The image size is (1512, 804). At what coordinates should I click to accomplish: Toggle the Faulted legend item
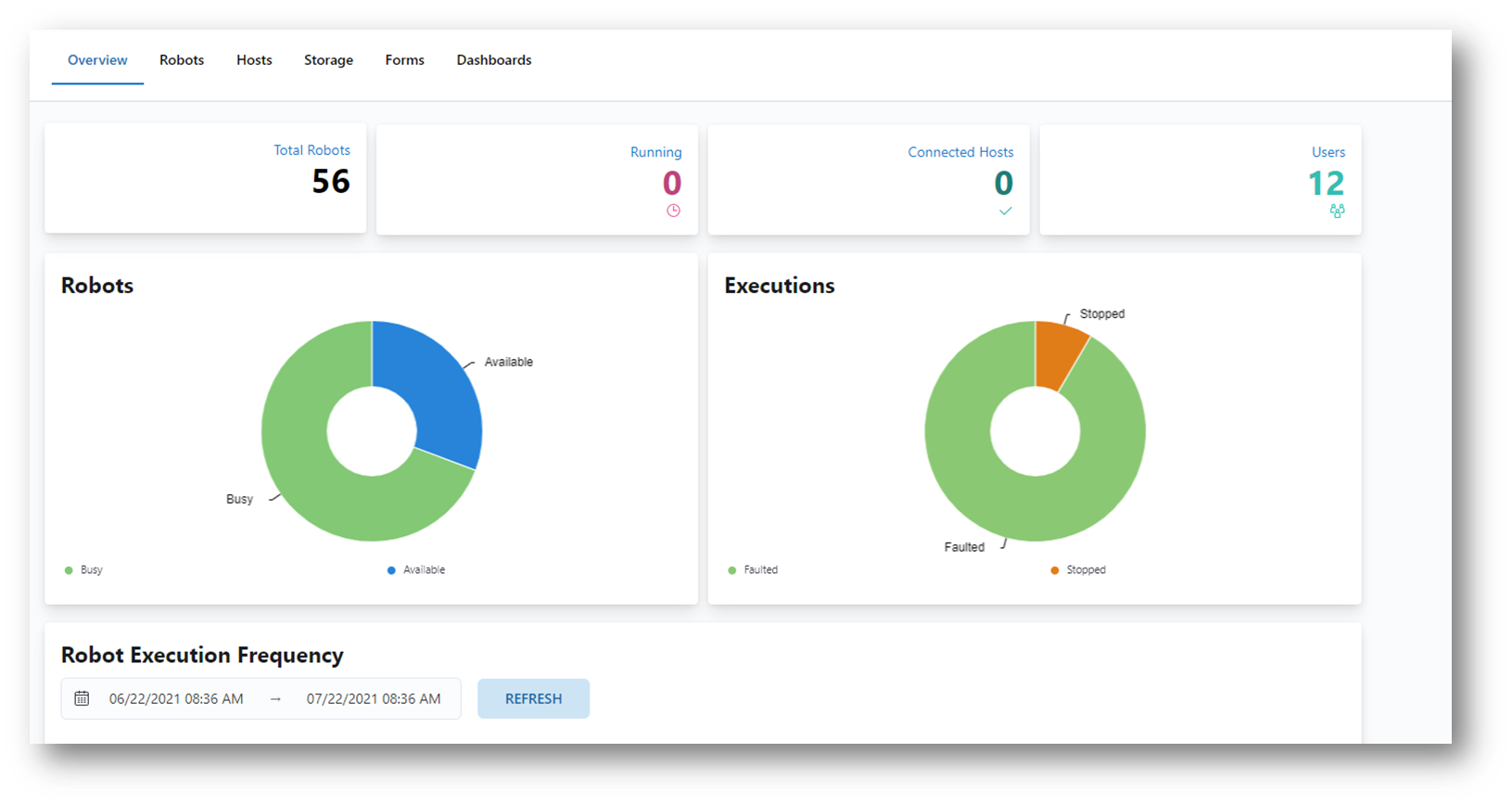click(753, 570)
